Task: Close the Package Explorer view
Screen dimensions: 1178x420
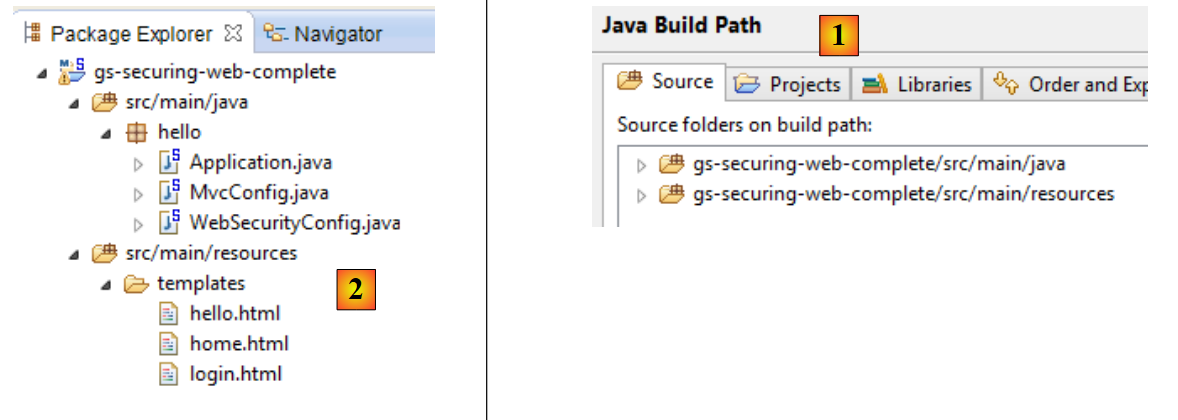Action: pos(233,33)
